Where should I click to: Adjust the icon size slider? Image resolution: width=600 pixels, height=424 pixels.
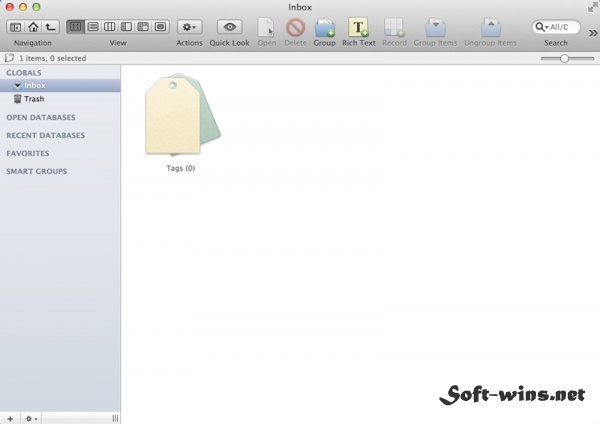click(564, 59)
